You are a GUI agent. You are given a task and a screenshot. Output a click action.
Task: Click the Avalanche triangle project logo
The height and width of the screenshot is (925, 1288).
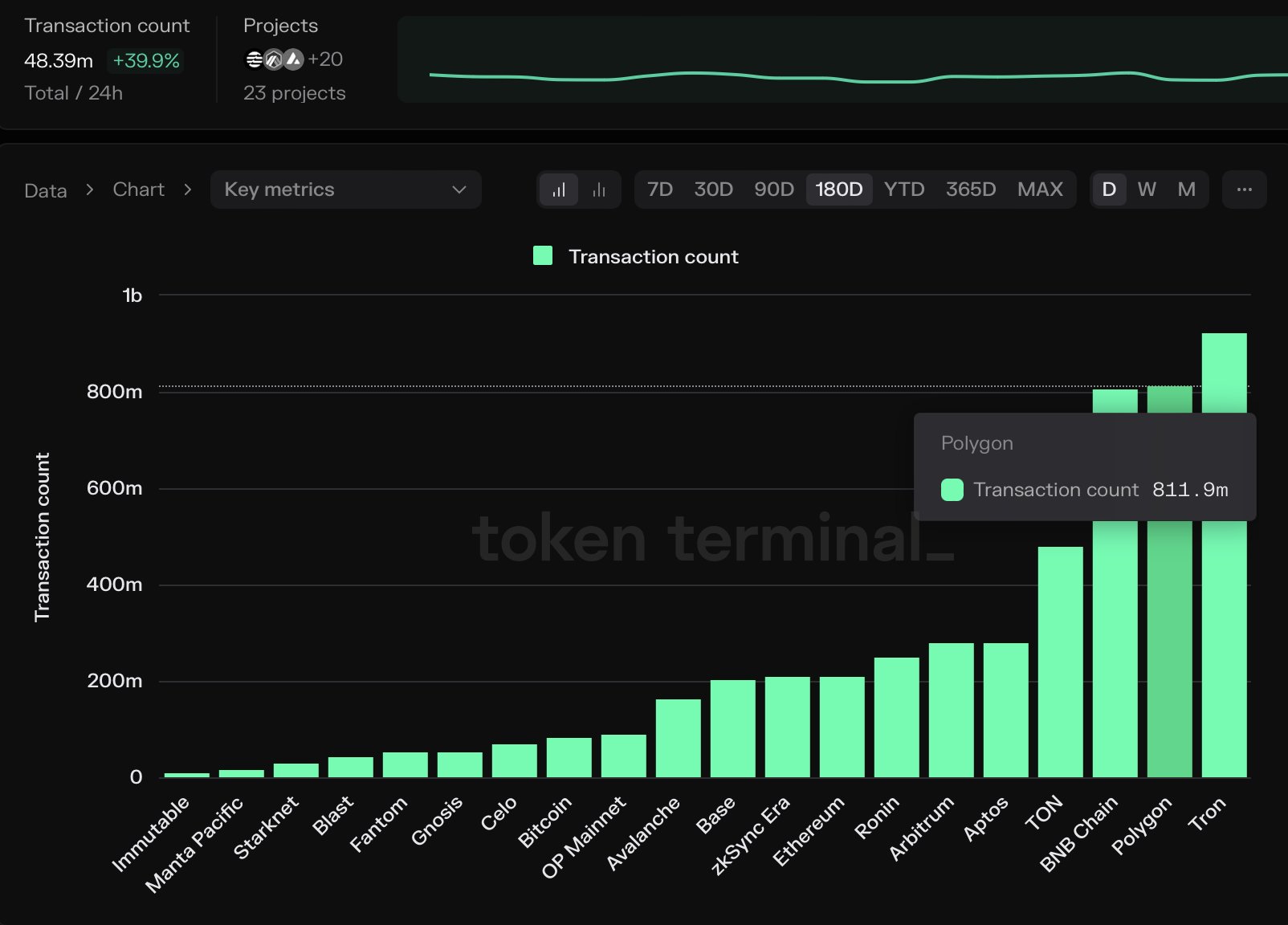click(x=294, y=59)
